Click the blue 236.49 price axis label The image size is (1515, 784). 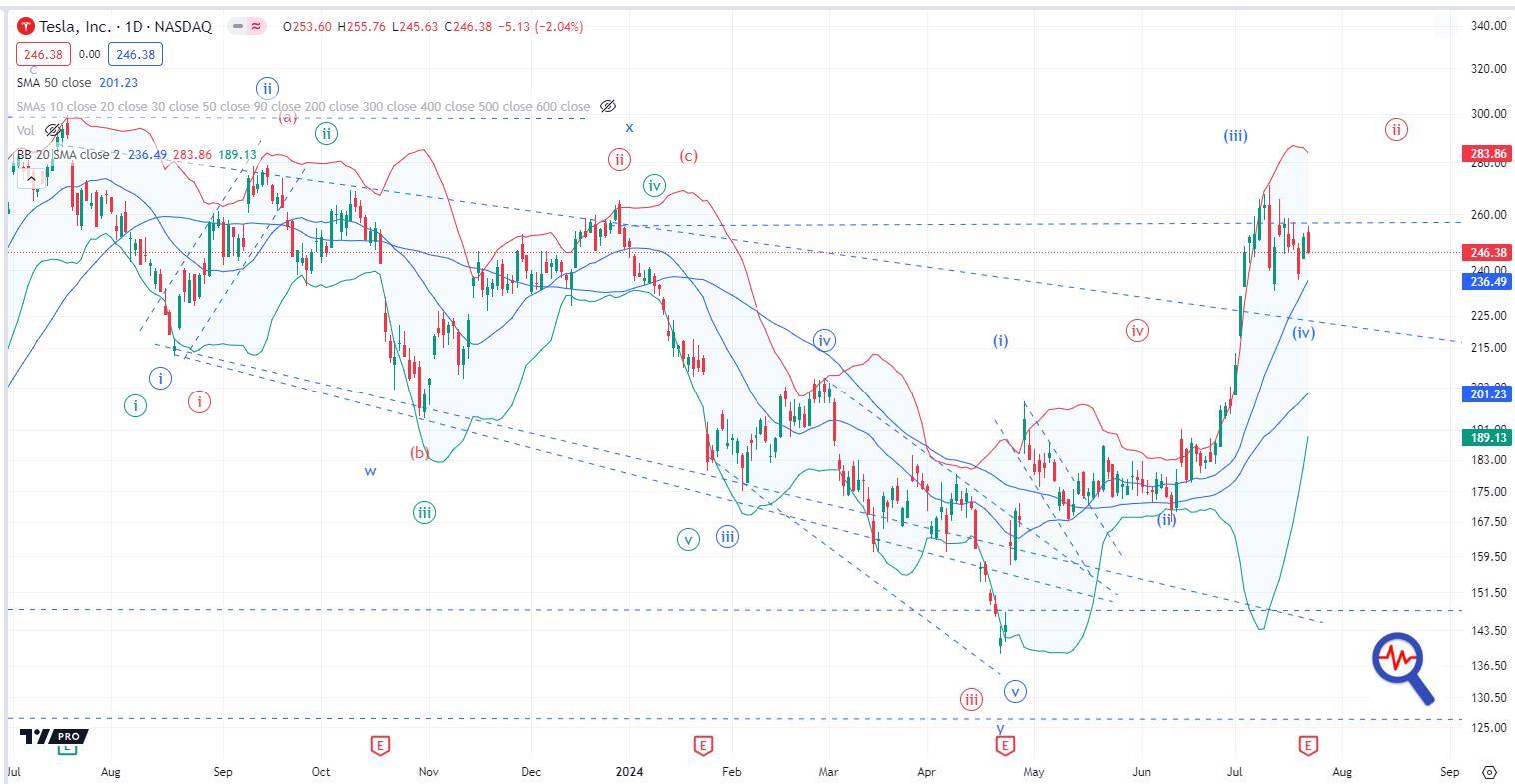tap(1489, 282)
